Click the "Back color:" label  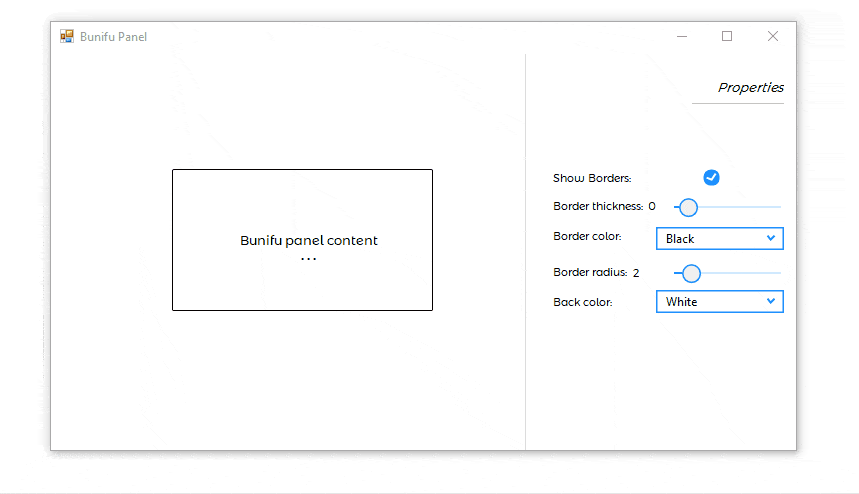point(582,302)
